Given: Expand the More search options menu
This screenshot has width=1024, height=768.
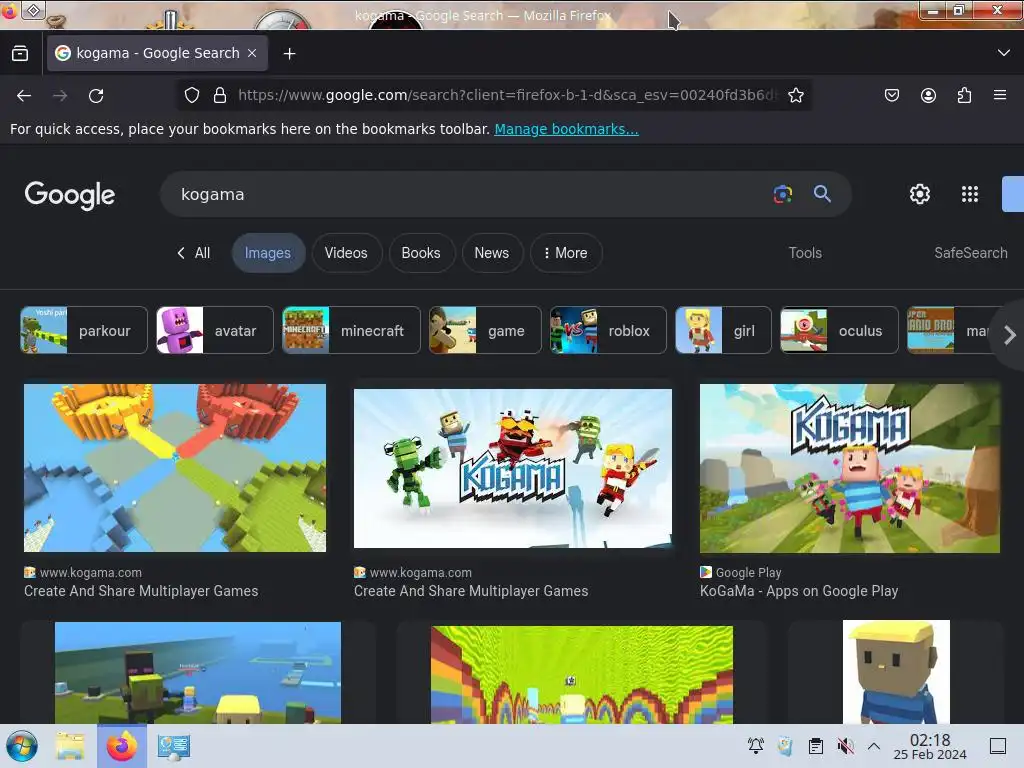Looking at the screenshot, I should pyautogui.click(x=566, y=253).
